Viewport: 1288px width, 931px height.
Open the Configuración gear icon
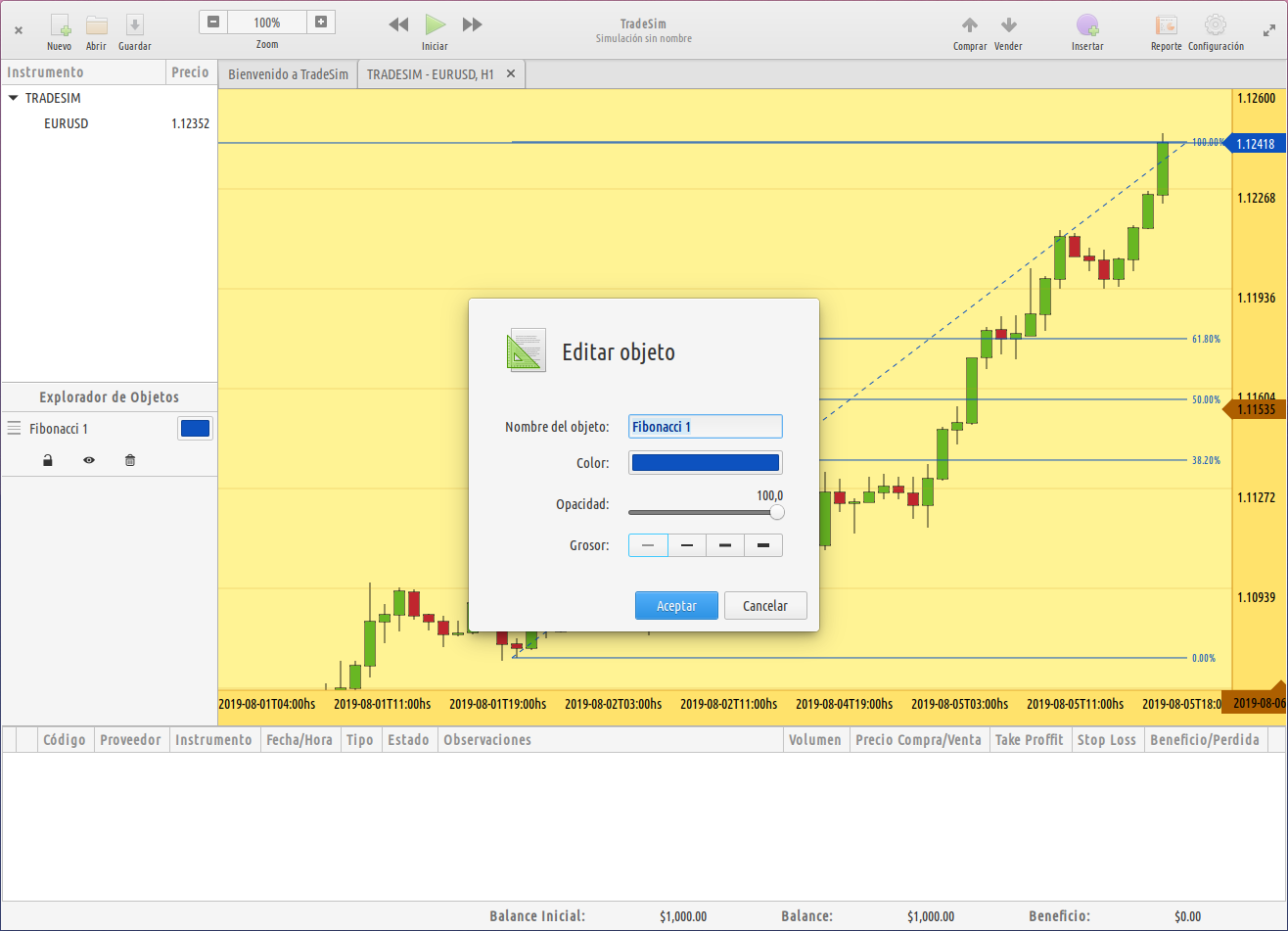coord(1216,24)
